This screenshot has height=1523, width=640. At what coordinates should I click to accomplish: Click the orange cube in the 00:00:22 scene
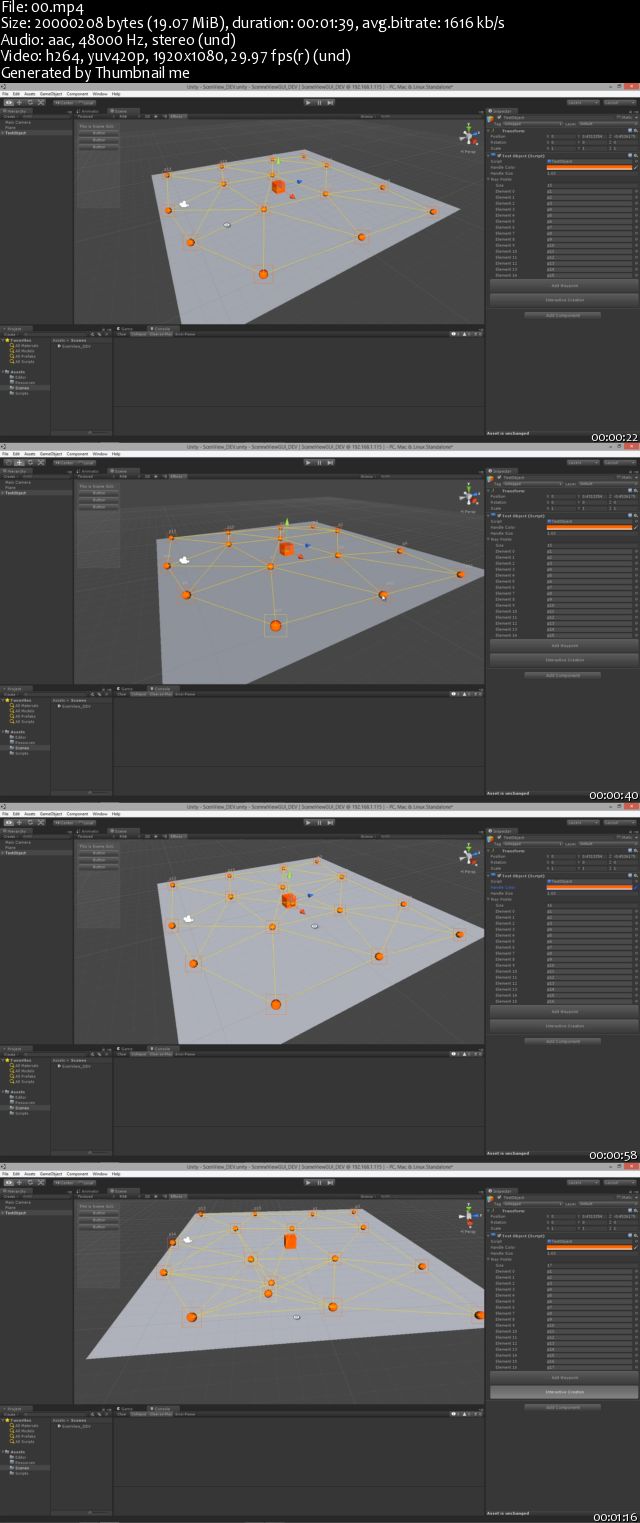(277, 186)
